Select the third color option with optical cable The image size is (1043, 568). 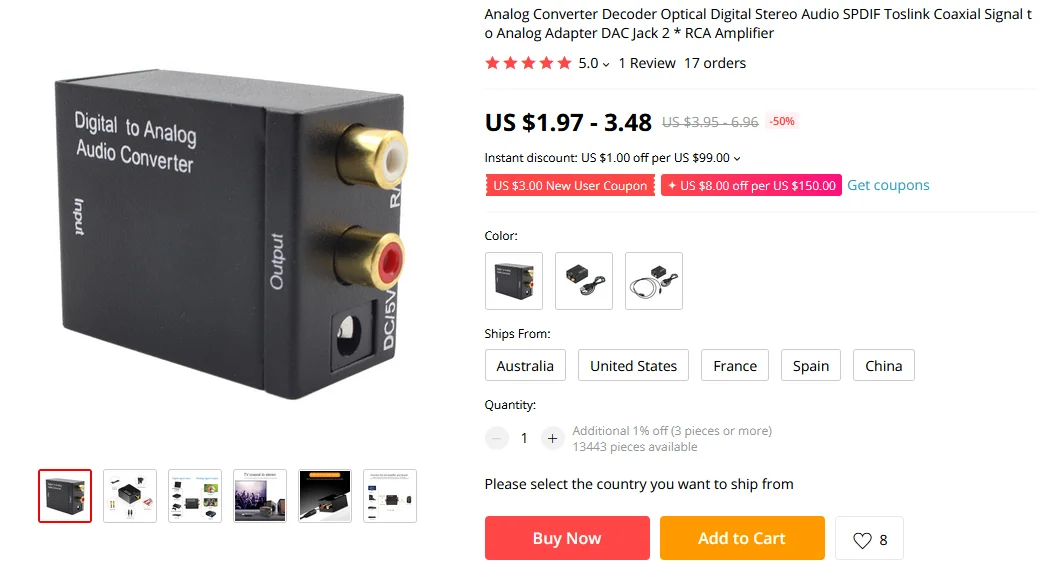click(653, 281)
